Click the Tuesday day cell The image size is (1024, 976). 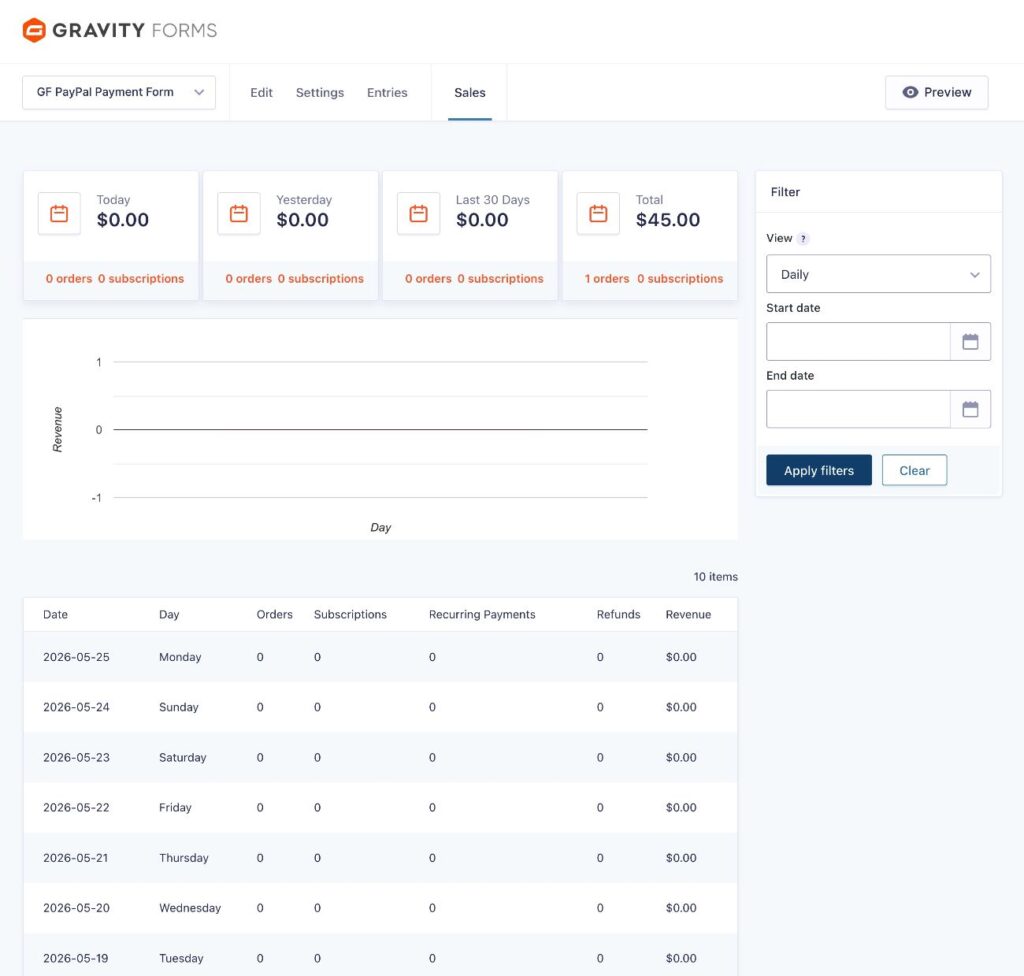coord(182,958)
